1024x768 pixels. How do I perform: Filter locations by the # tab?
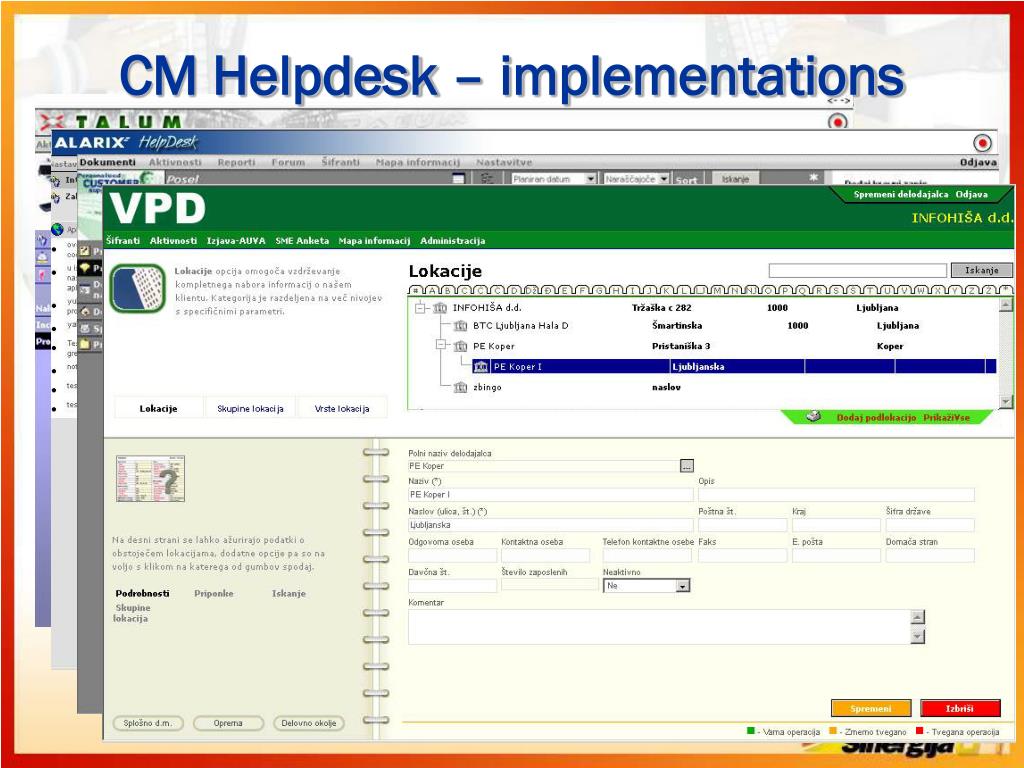[x=416, y=290]
